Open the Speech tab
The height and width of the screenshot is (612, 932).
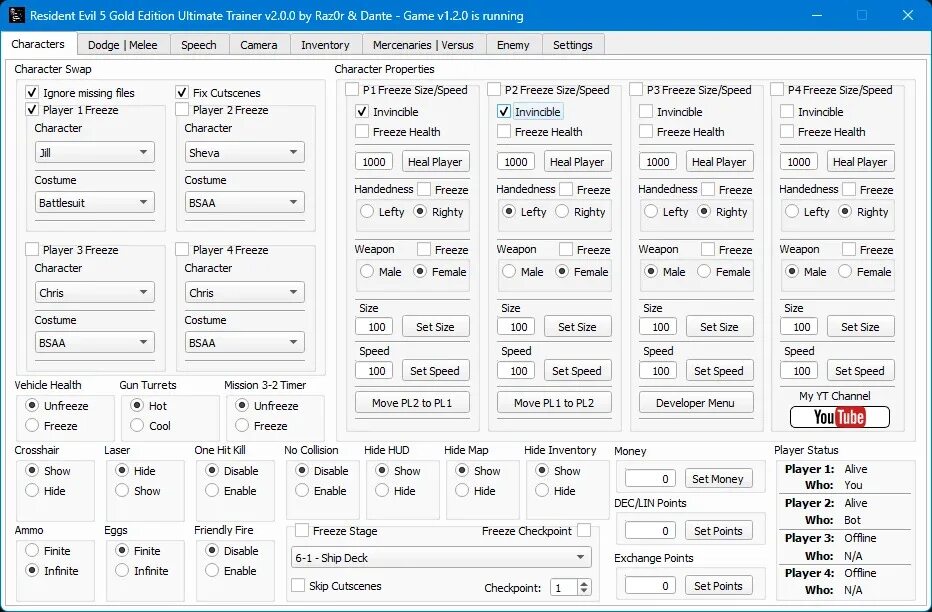pyautogui.click(x=199, y=45)
